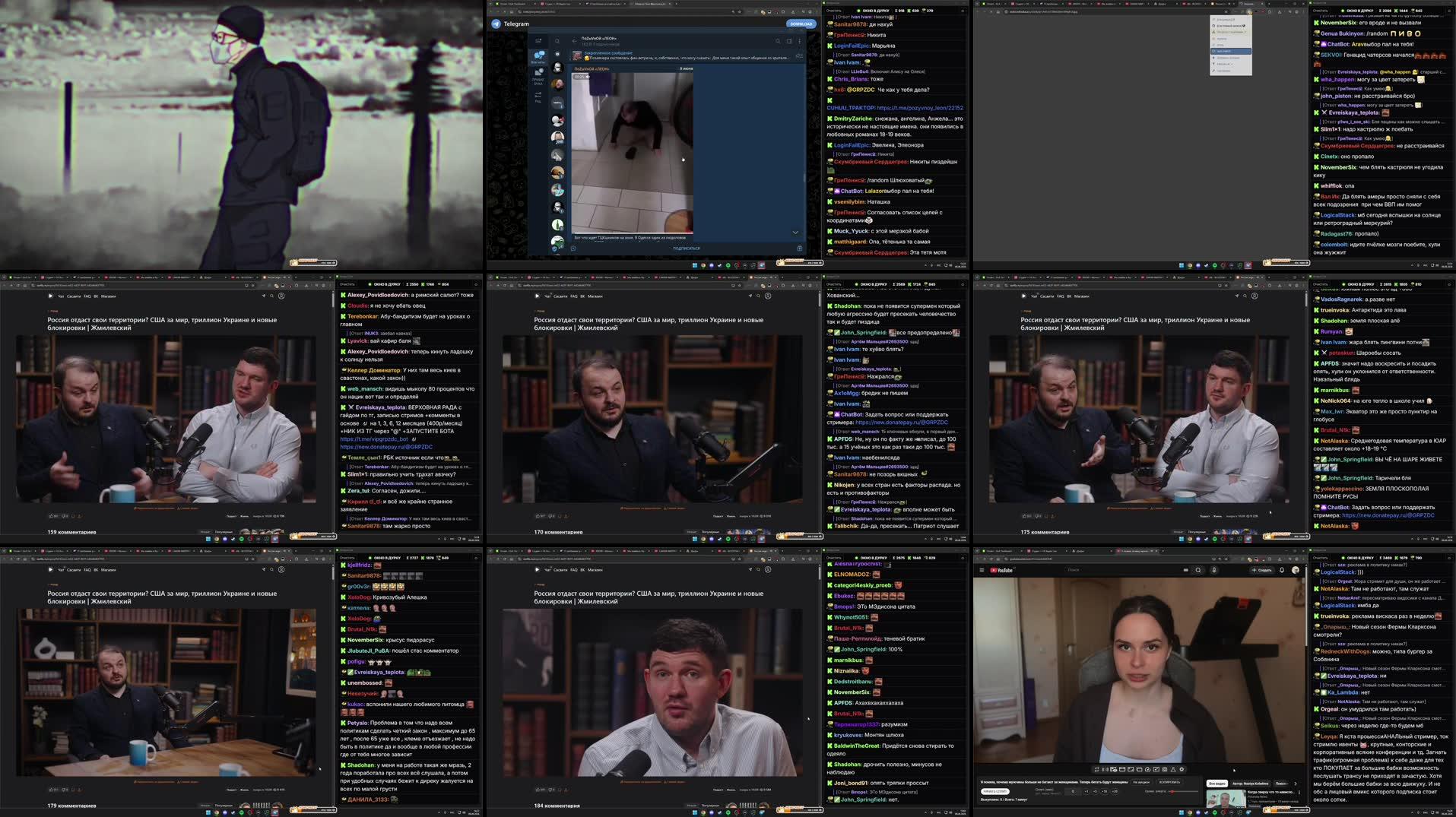Open the masked man animation frame
Viewport: 1456px width, 817px height.
[241, 135]
